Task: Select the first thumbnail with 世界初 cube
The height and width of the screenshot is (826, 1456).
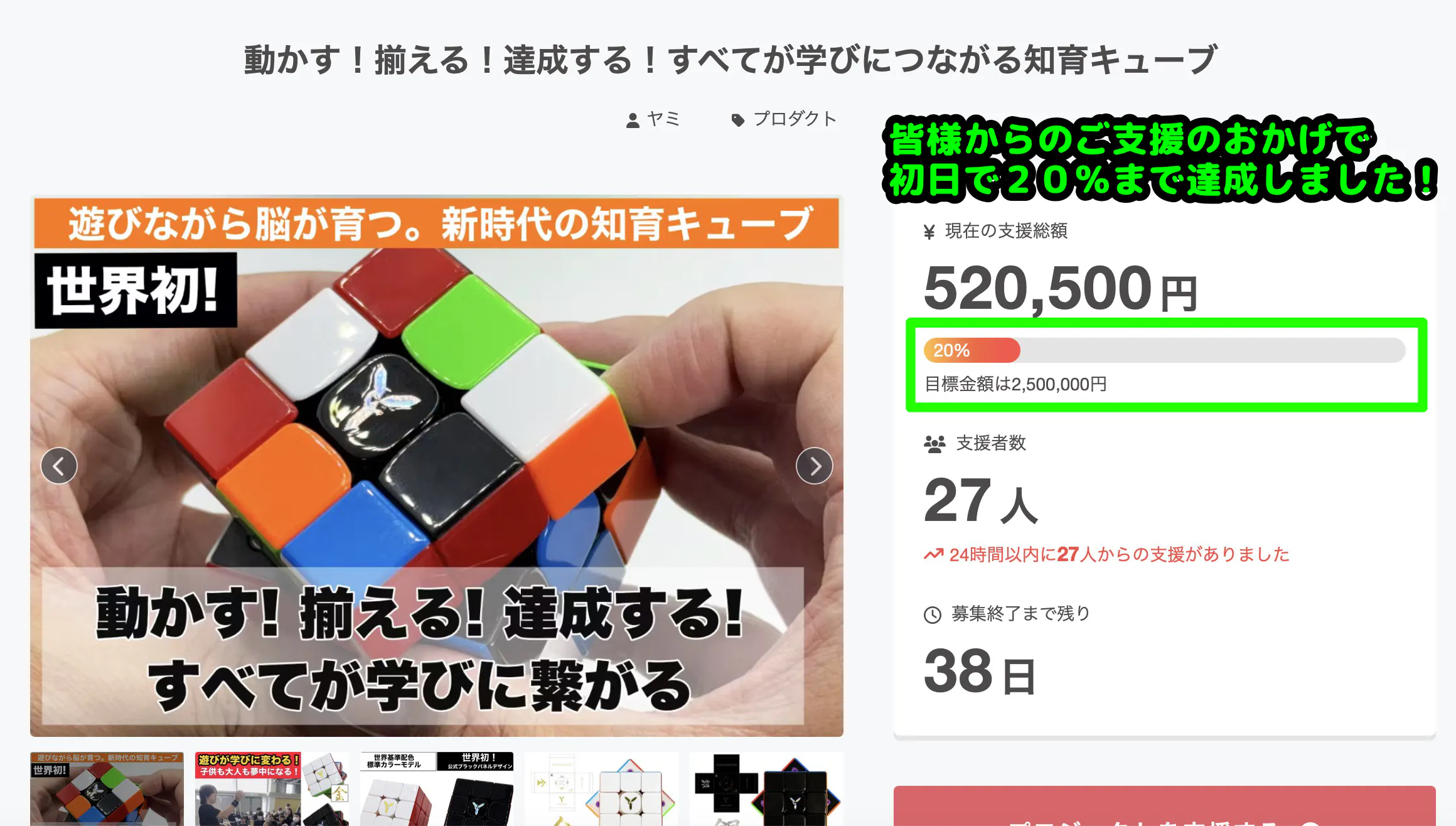Action: coord(107,789)
